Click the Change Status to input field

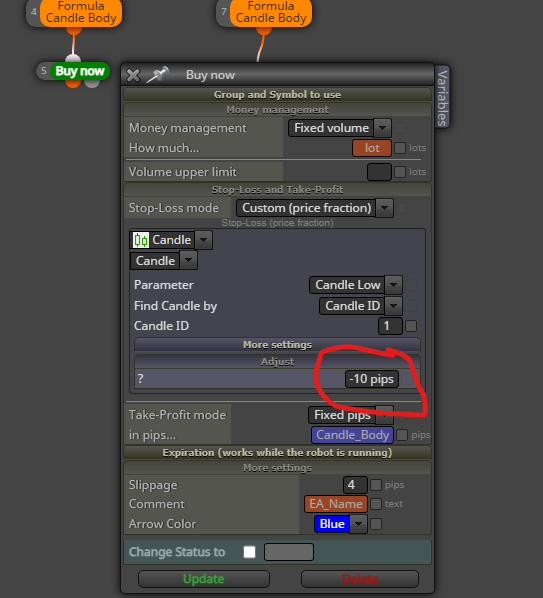pos(289,552)
